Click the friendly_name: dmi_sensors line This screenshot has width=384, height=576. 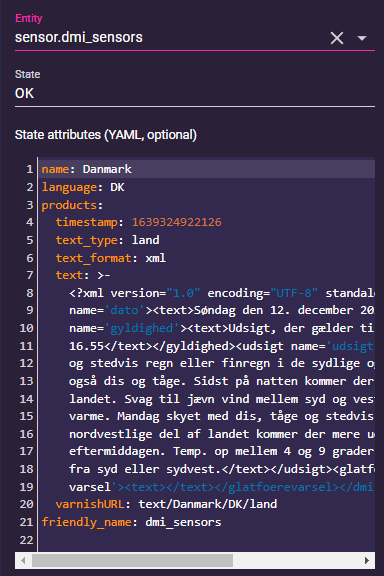tap(207, 522)
